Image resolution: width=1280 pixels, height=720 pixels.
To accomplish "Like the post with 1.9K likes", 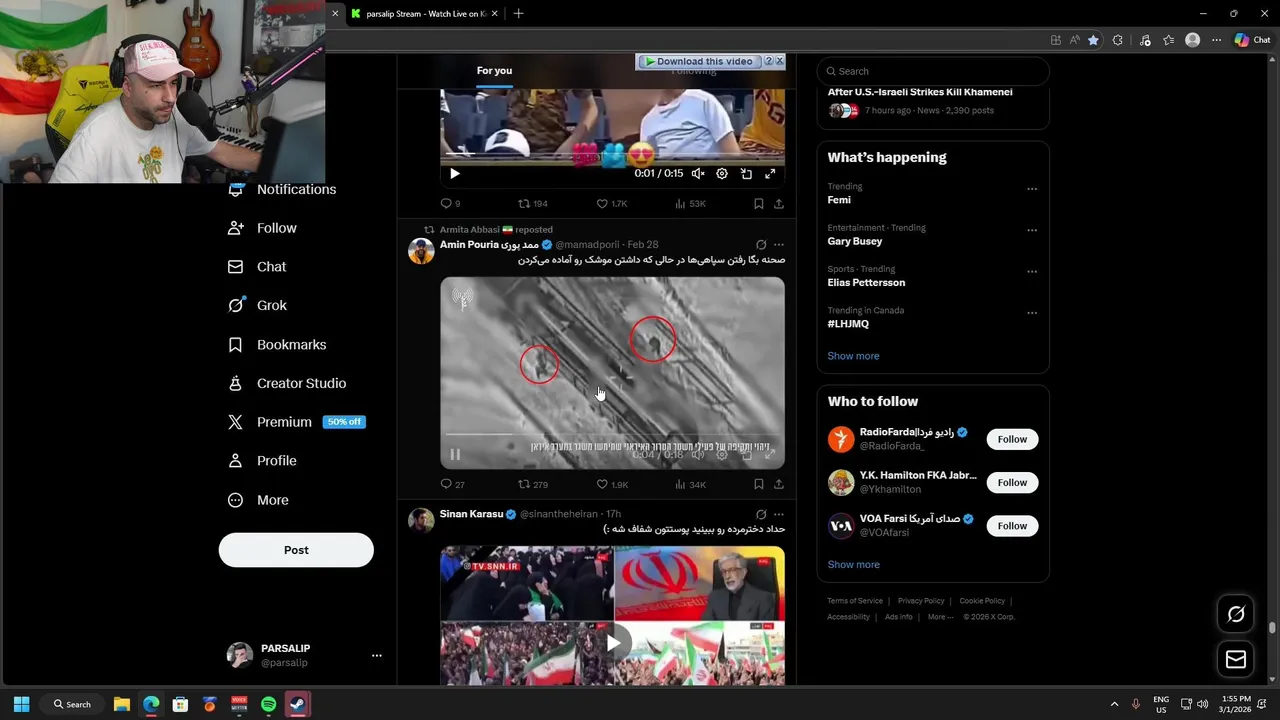I will pos(612,485).
